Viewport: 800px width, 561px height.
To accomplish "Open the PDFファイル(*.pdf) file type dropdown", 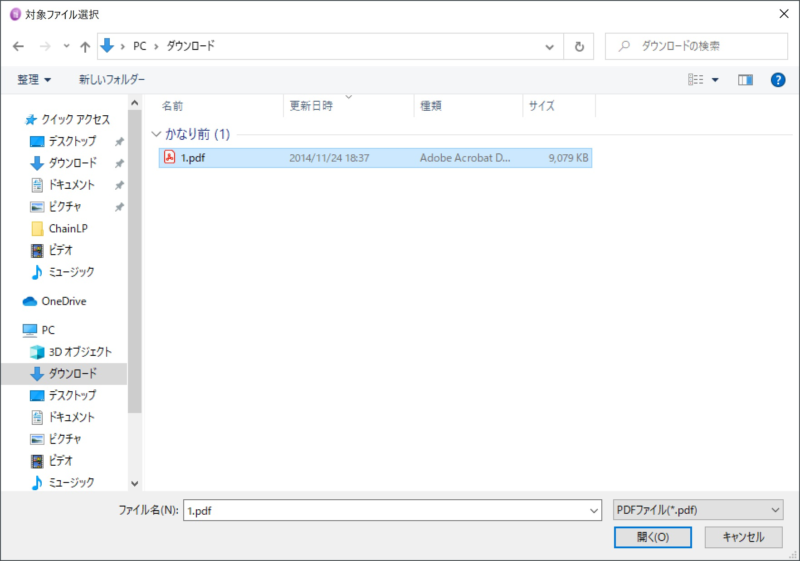I will [698, 510].
